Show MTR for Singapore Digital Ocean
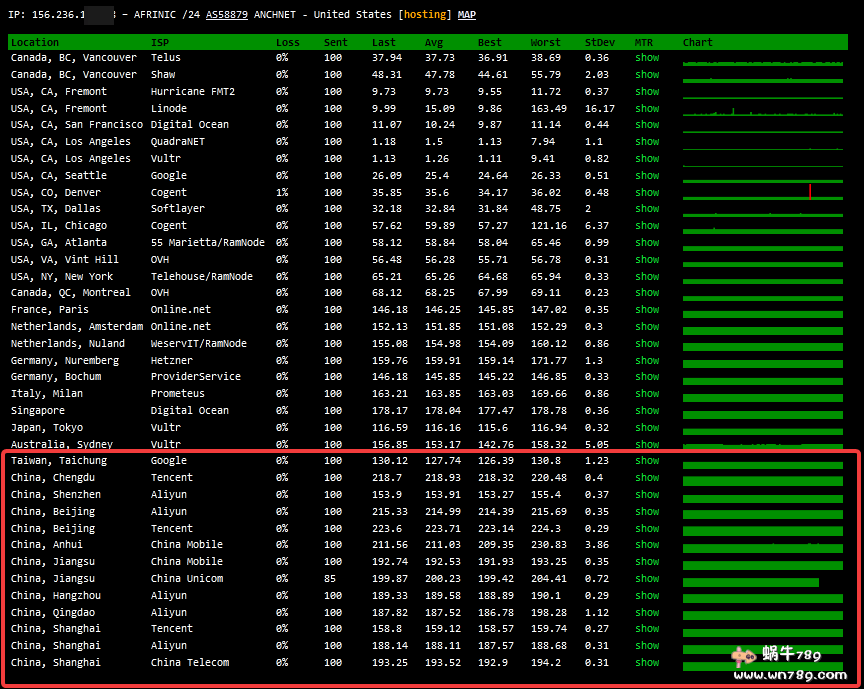Screen dimensions: 864x689 (x=647, y=410)
